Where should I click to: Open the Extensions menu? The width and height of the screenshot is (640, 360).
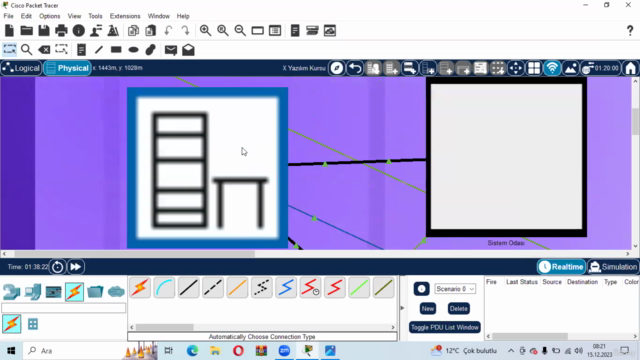(x=125, y=16)
